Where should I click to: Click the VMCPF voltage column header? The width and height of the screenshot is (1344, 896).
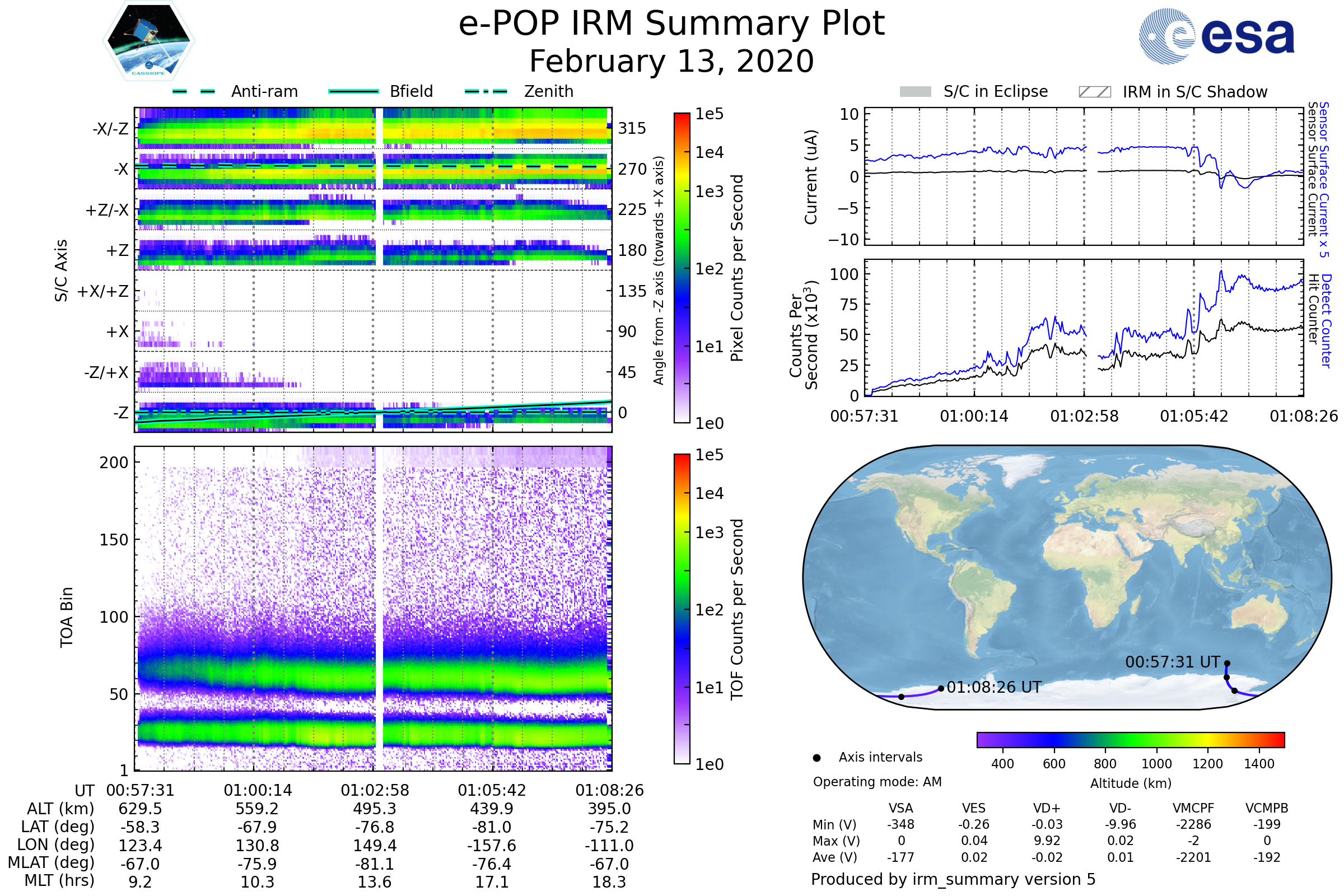point(1193,808)
